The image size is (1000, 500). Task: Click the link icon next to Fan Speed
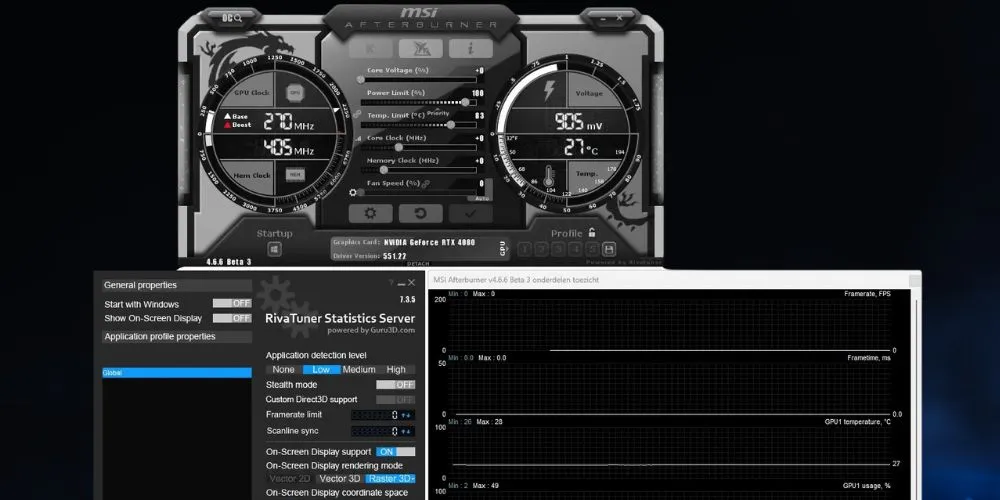pyautogui.click(x=425, y=184)
